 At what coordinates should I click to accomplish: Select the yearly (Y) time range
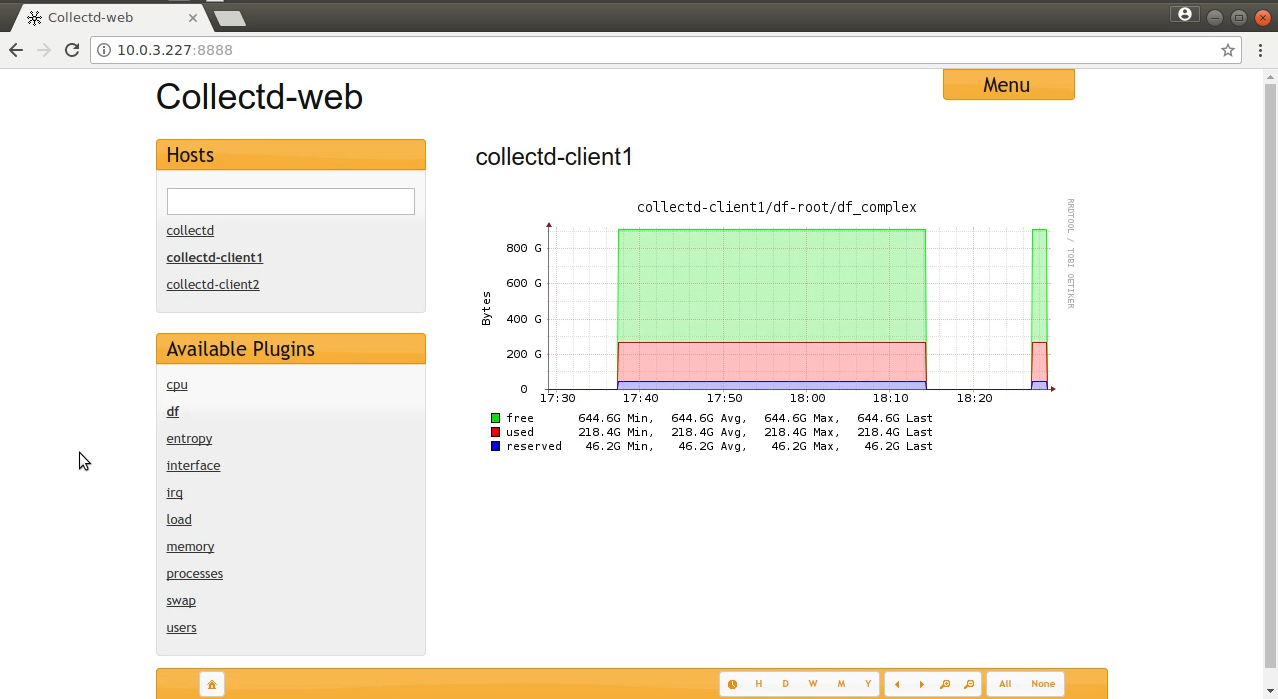coord(868,684)
